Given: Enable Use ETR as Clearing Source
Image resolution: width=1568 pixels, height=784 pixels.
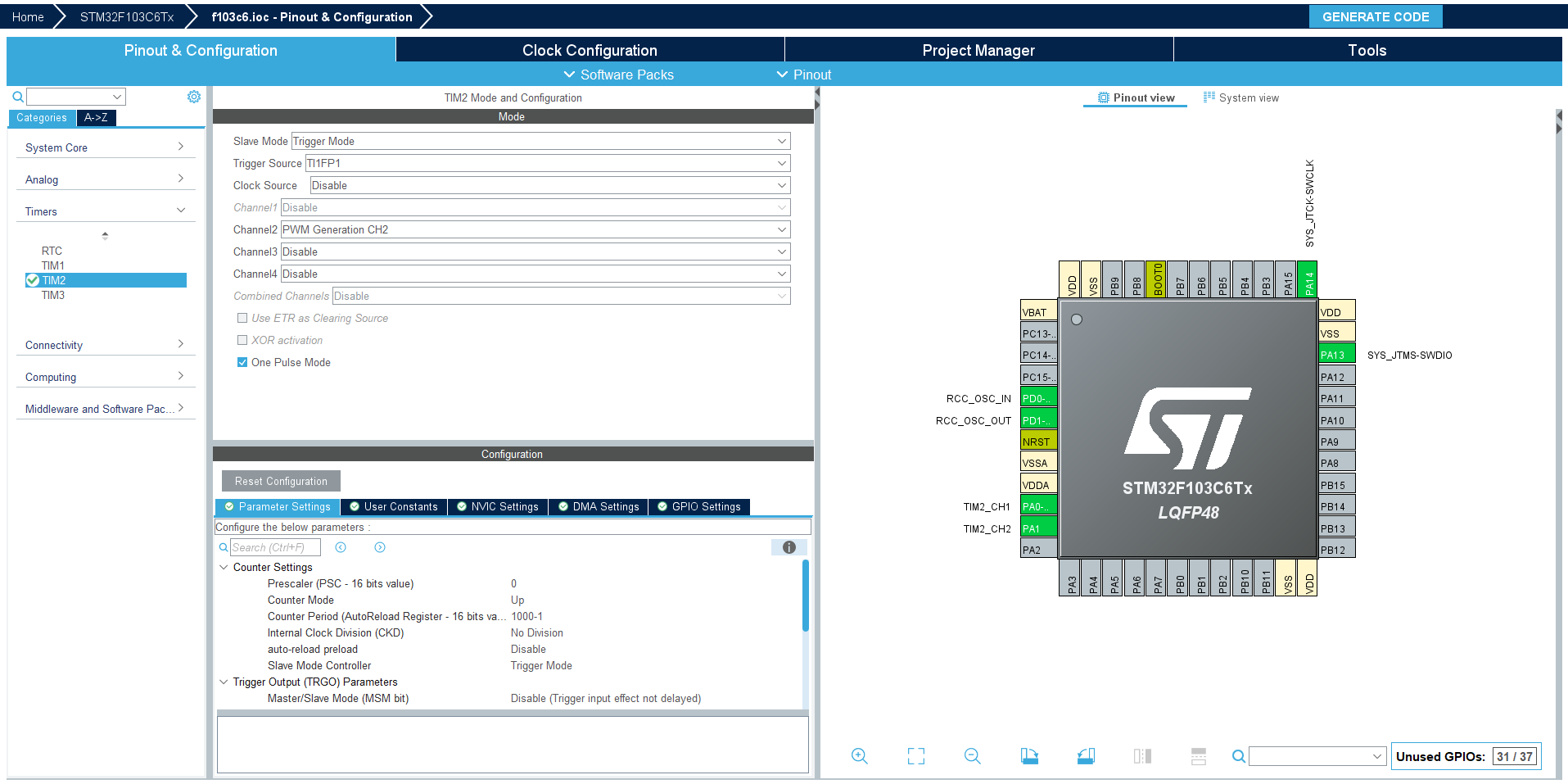Looking at the screenshot, I should [x=242, y=318].
